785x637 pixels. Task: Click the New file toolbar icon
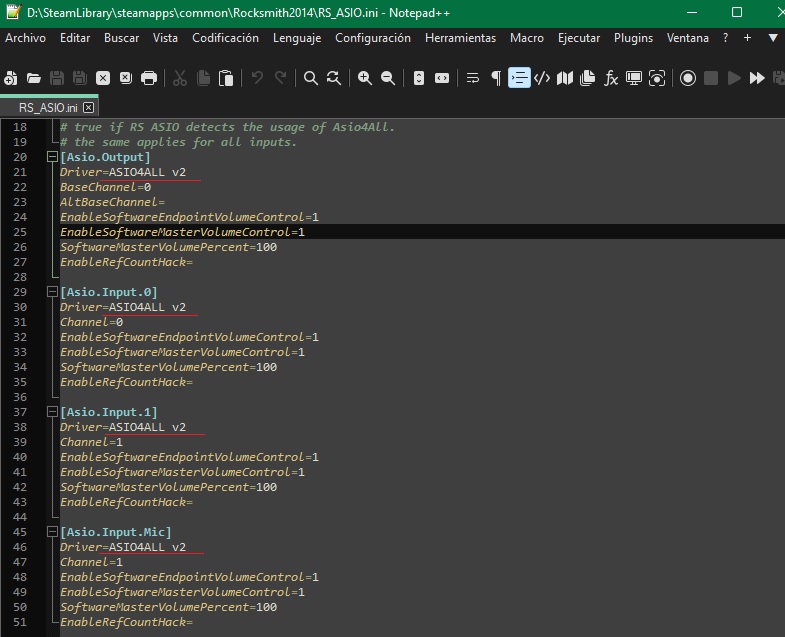11,78
